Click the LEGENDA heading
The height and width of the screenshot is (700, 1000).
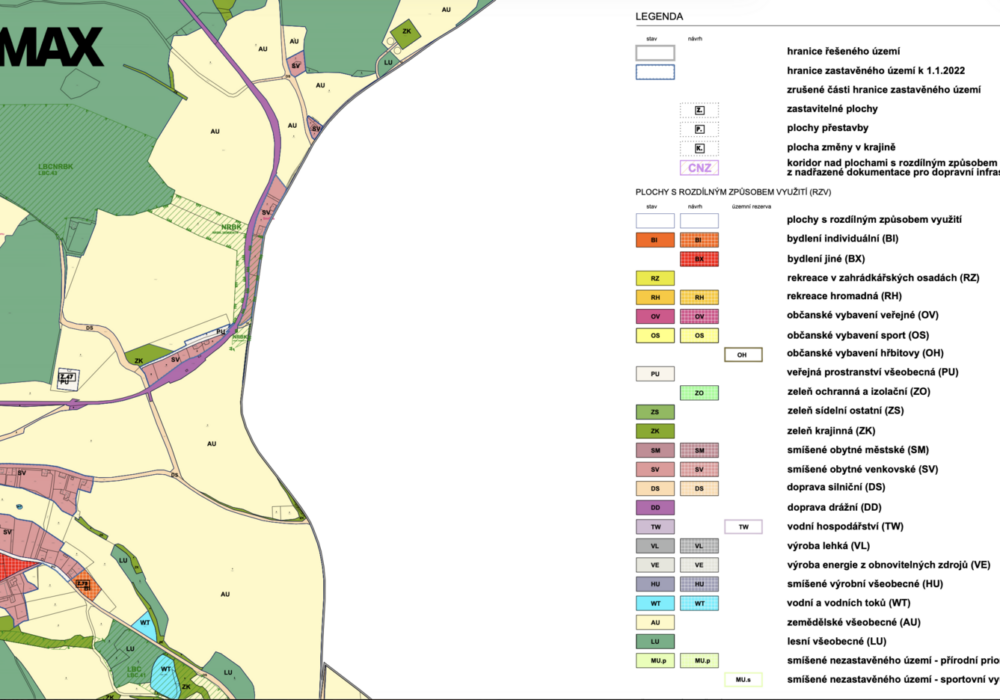click(x=659, y=18)
